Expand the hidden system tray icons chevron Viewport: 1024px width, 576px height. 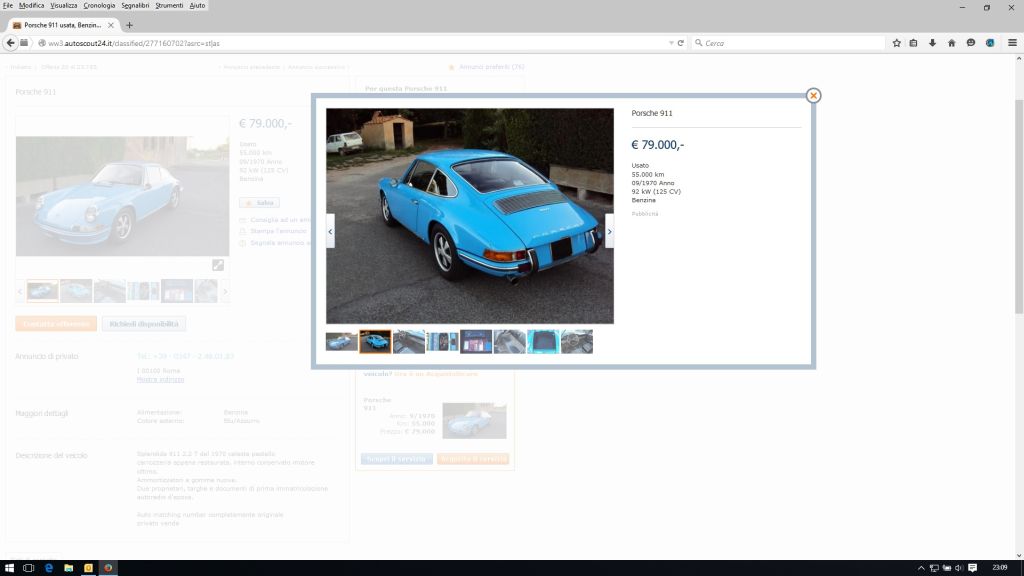click(921, 568)
